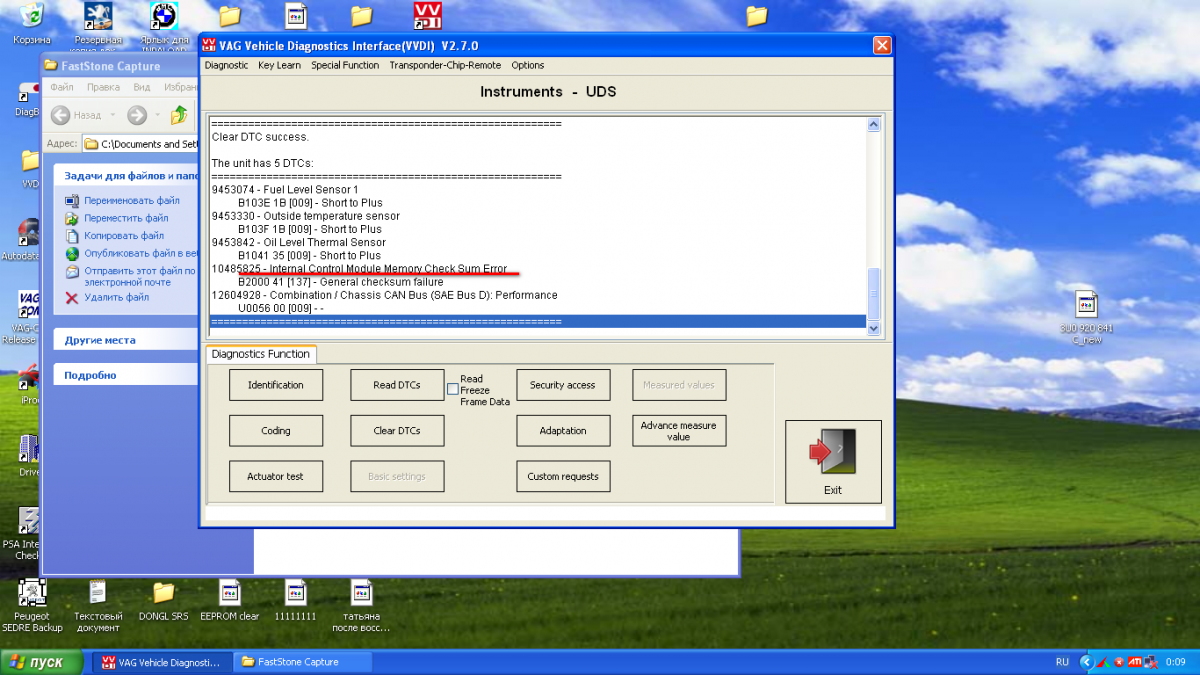The image size is (1200, 675).
Task: Click the network computers tray icon beside the clock
Action: coord(1151,662)
